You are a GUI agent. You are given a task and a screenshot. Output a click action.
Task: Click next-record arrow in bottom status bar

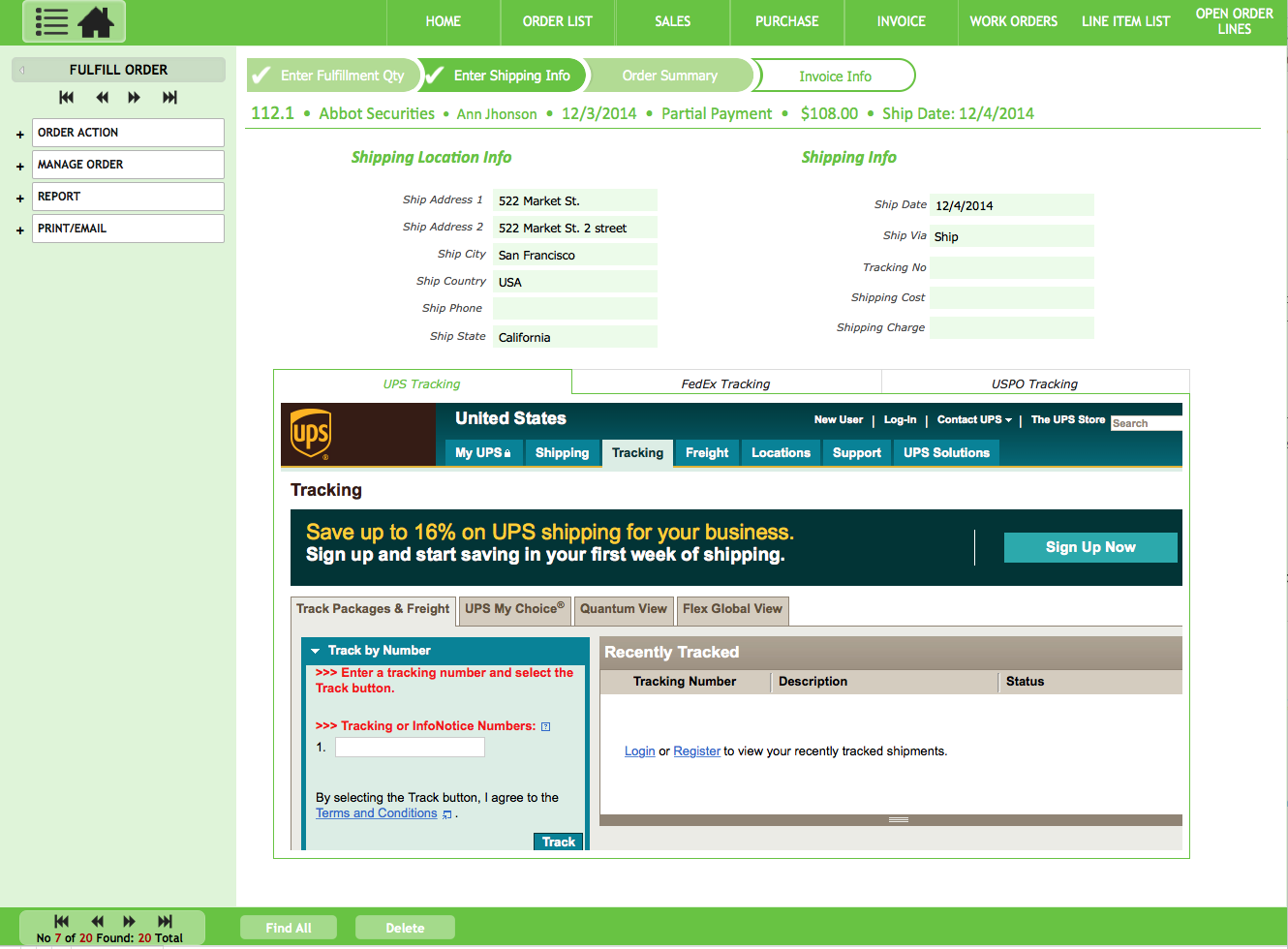coord(129,921)
